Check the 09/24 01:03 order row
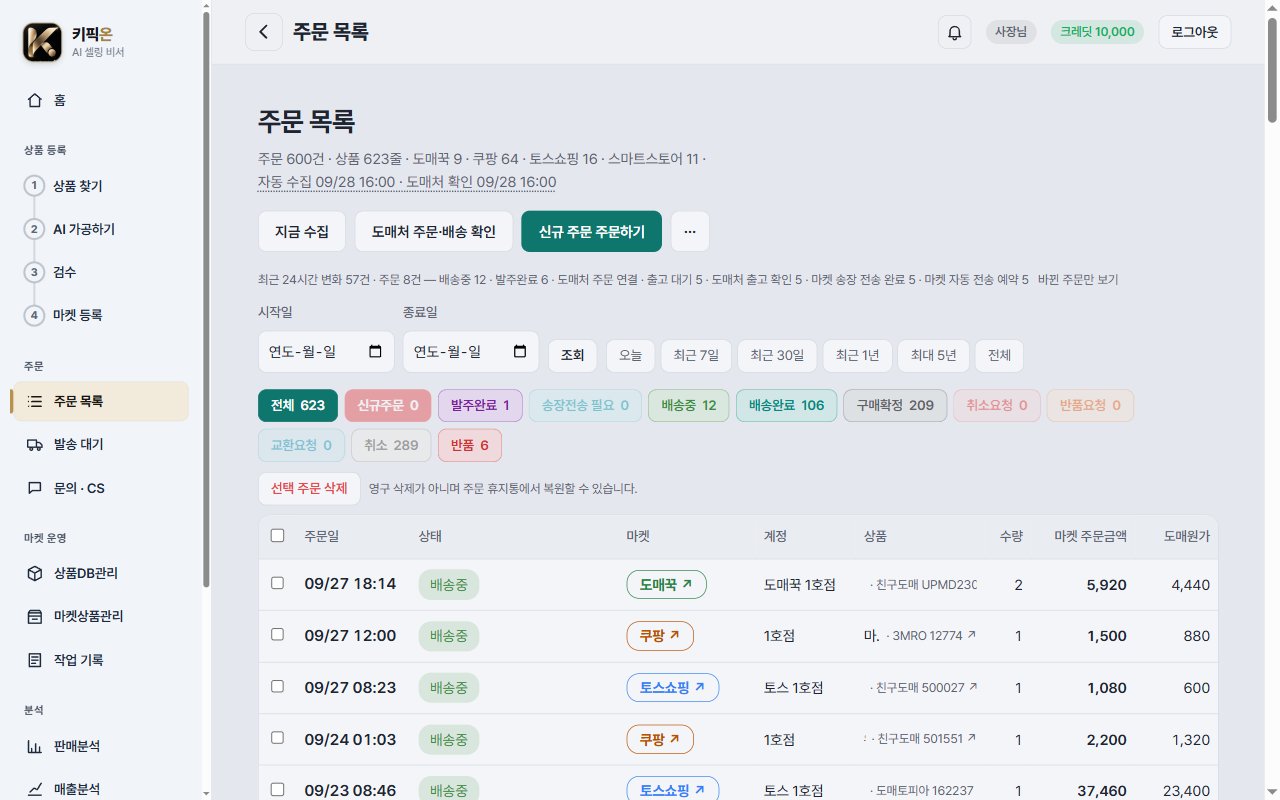 point(278,739)
